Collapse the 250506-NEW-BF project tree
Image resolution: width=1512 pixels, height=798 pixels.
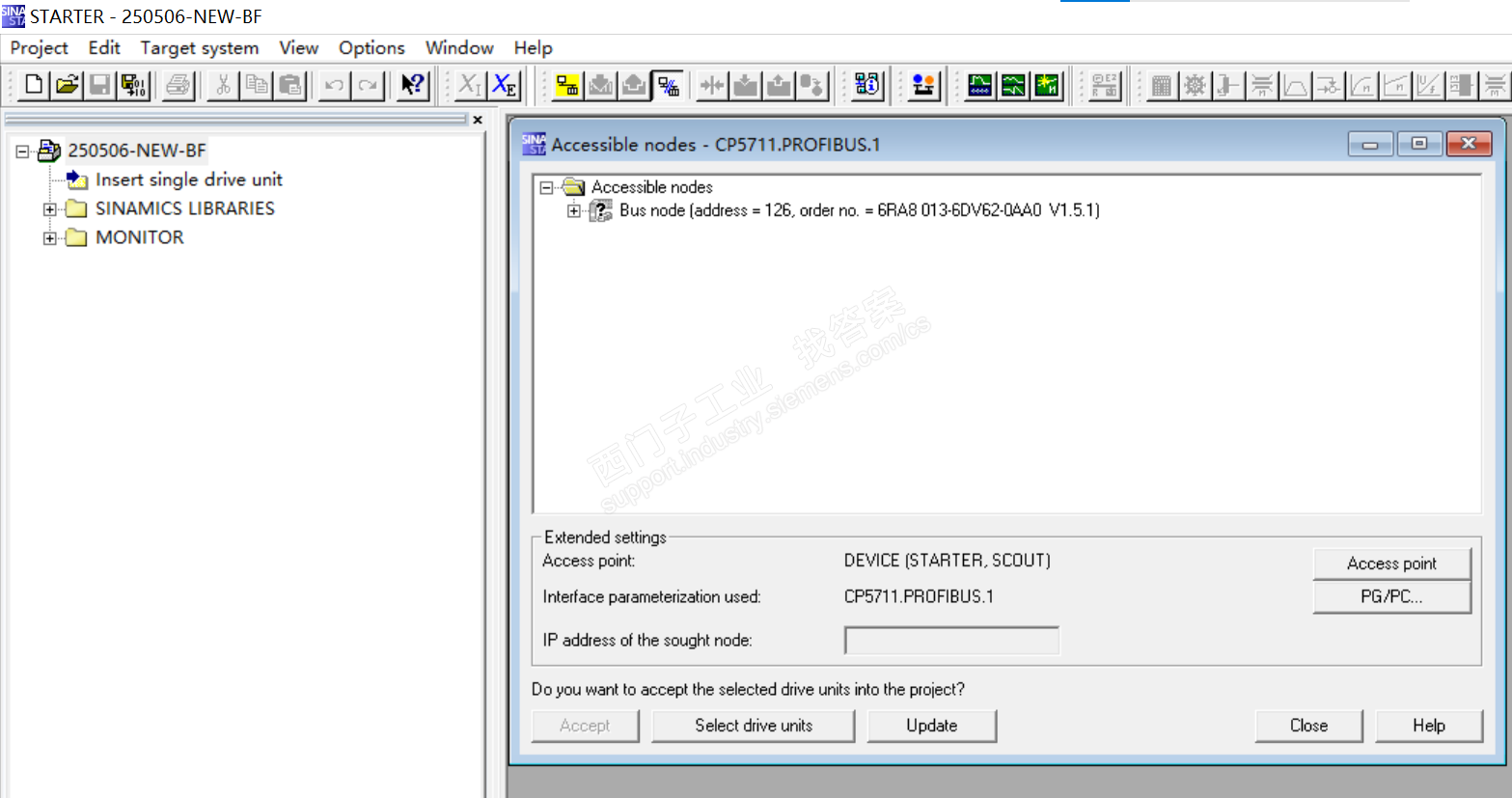(22, 151)
